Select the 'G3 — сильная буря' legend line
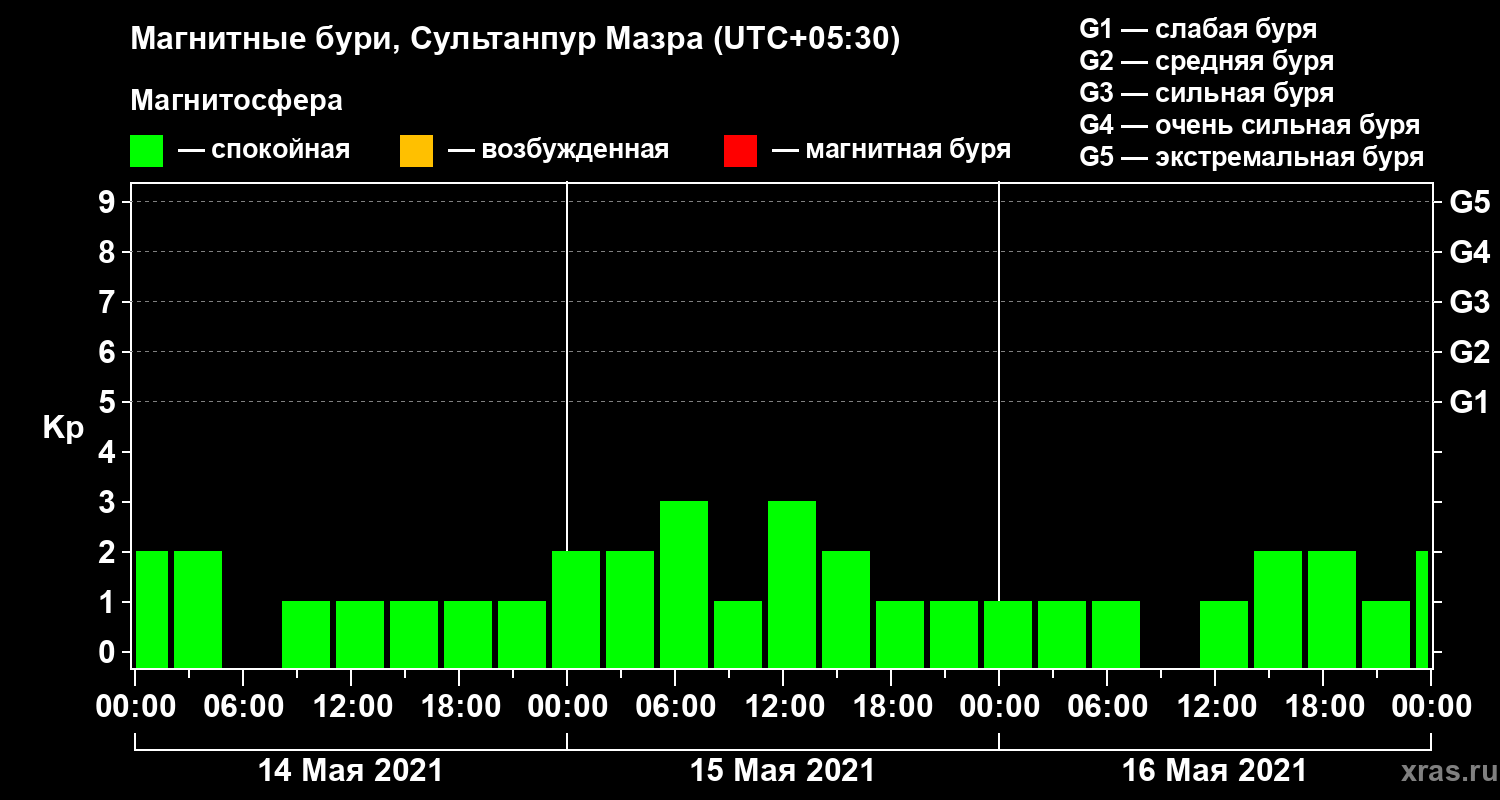 pyautogui.click(x=1207, y=93)
